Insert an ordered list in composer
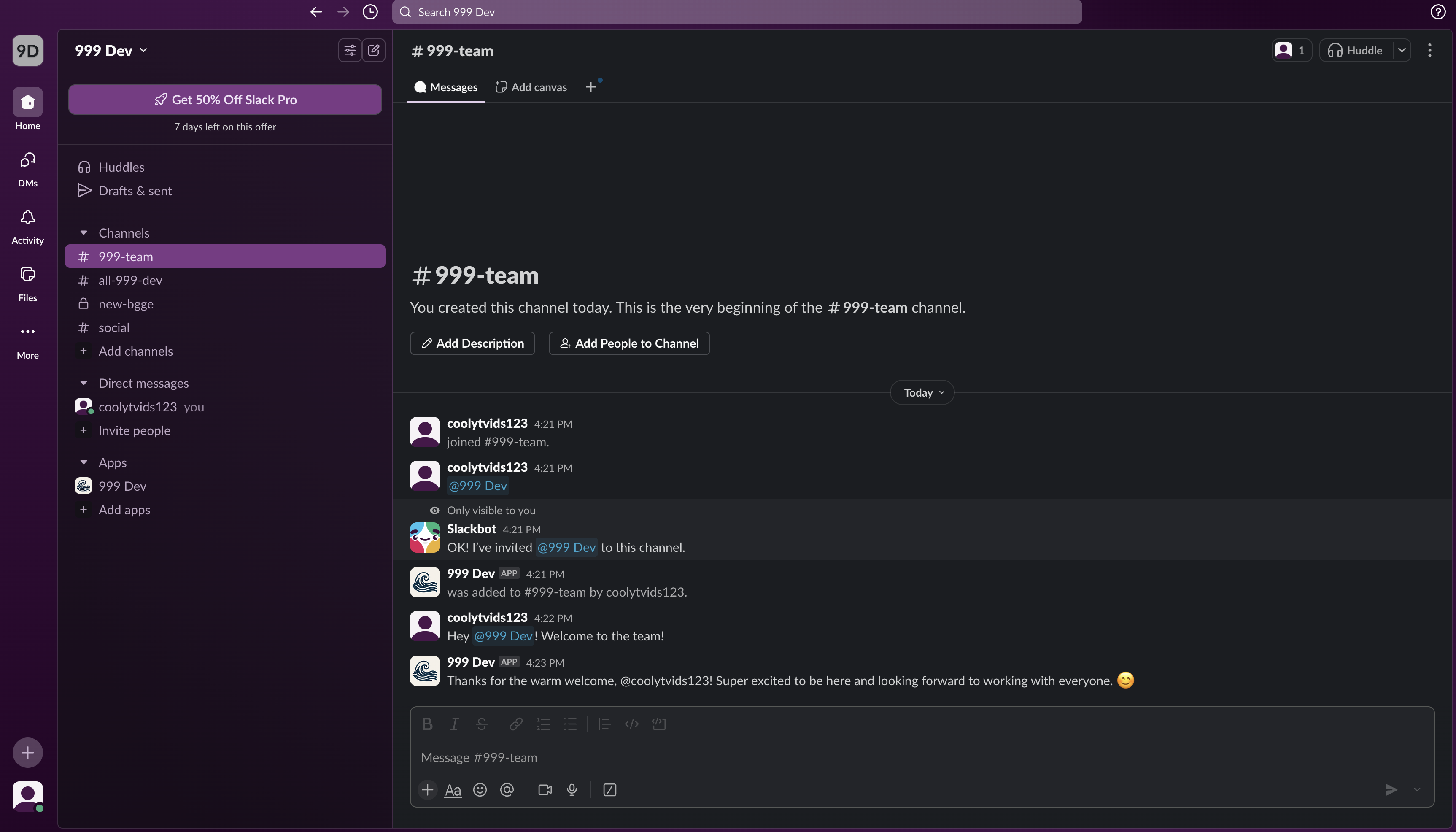 tap(543, 724)
